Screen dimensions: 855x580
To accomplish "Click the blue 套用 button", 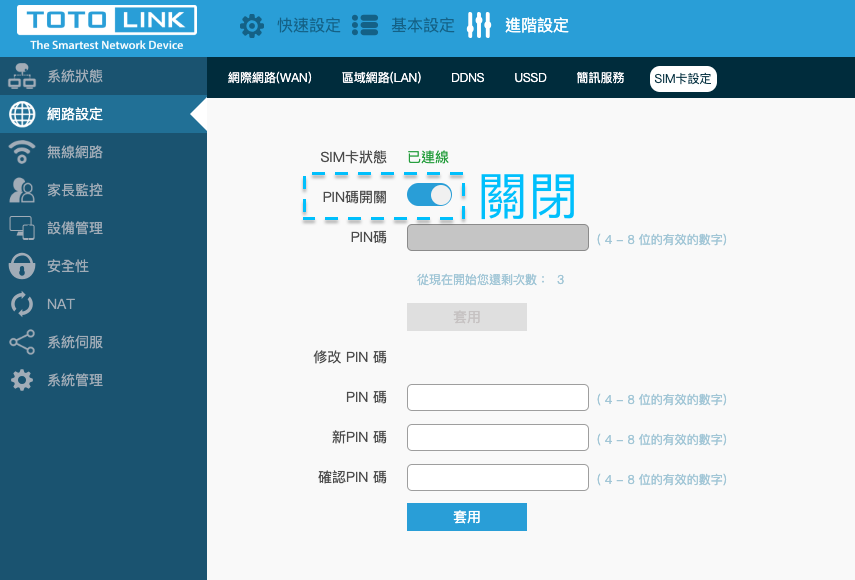I will coord(467,517).
